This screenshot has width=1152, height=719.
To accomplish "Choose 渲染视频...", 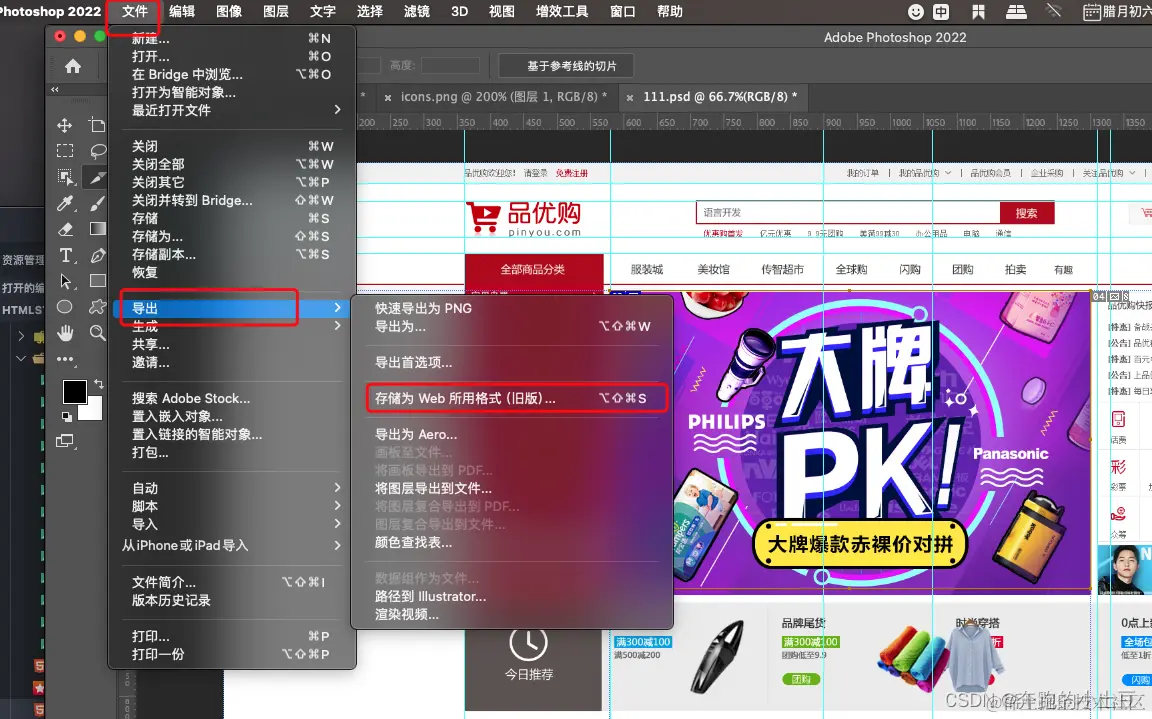I will 512,614.
